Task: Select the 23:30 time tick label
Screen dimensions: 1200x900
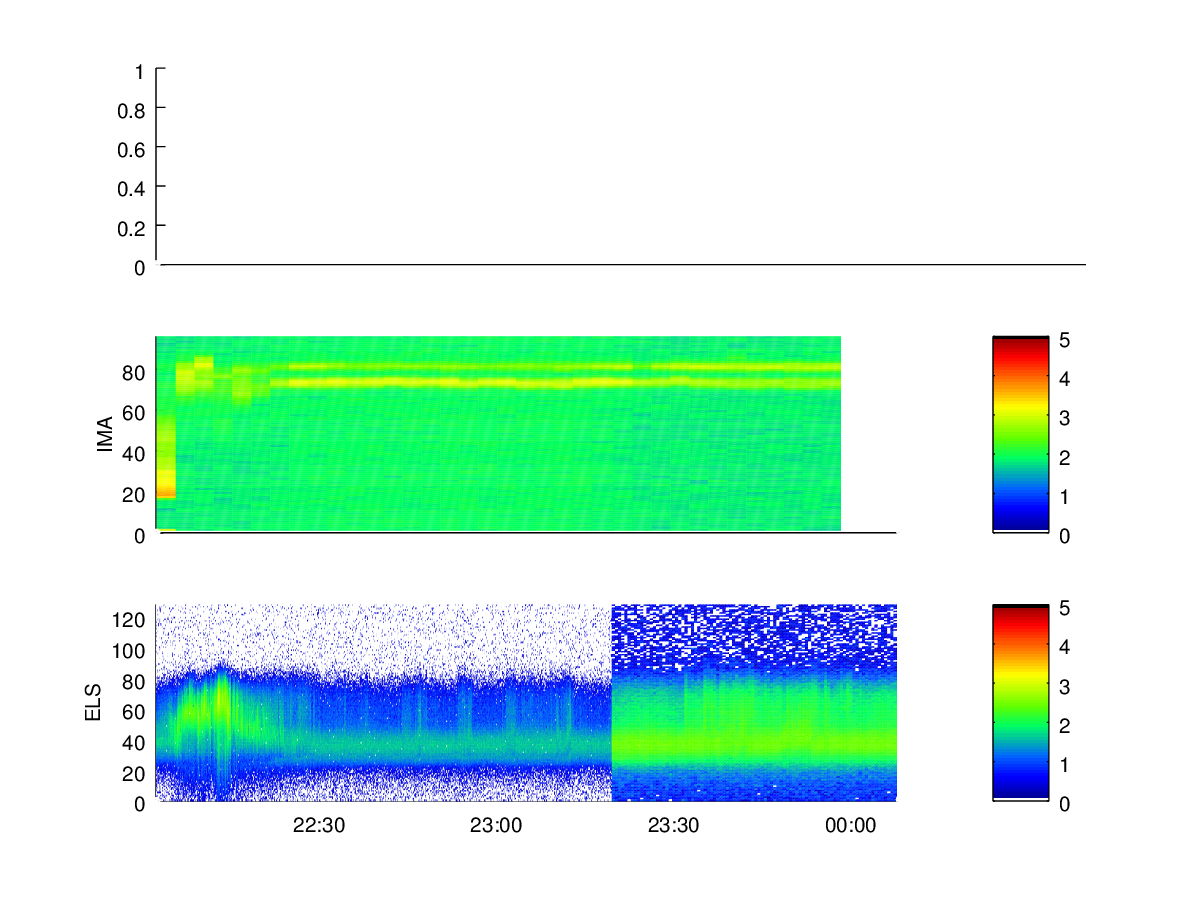Action: [674, 826]
